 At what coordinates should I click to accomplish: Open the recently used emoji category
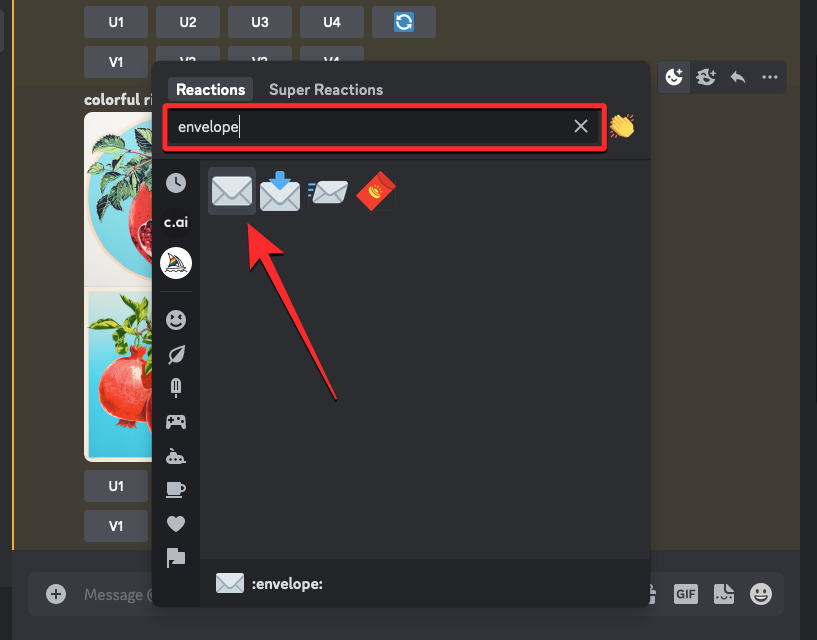click(176, 183)
